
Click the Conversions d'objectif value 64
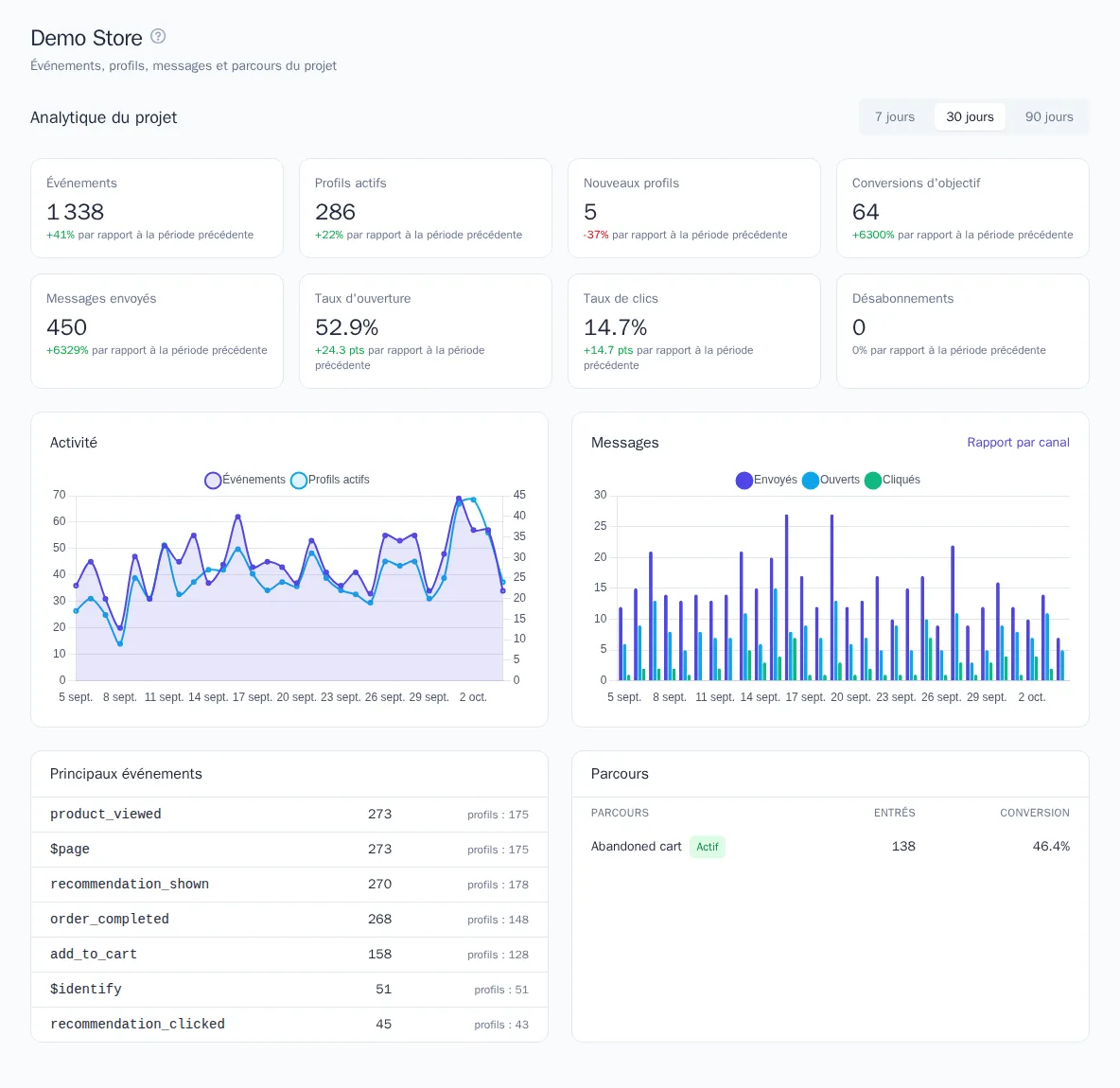tap(865, 212)
